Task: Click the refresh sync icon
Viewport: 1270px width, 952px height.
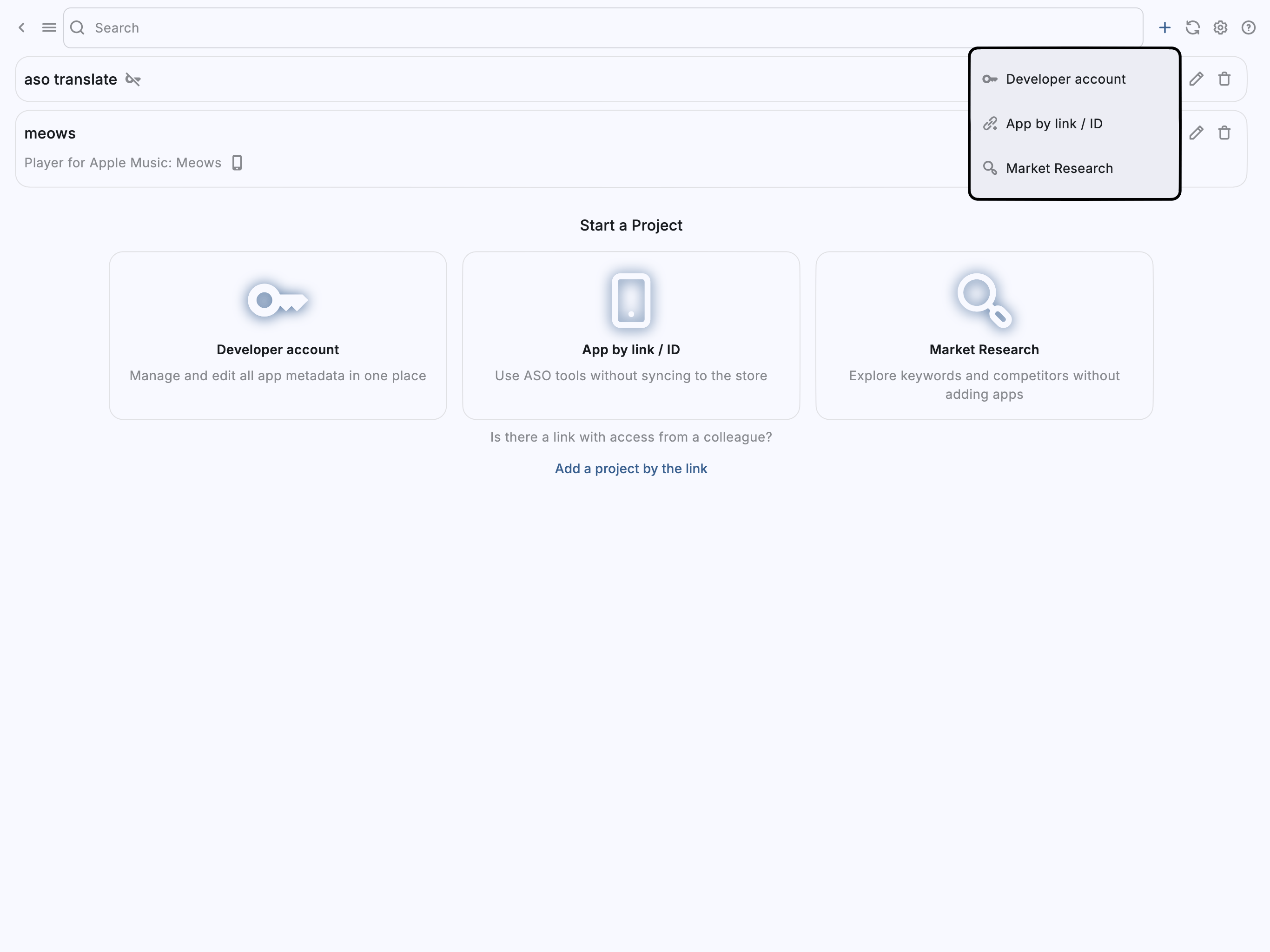Action: tap(1192, 27)
